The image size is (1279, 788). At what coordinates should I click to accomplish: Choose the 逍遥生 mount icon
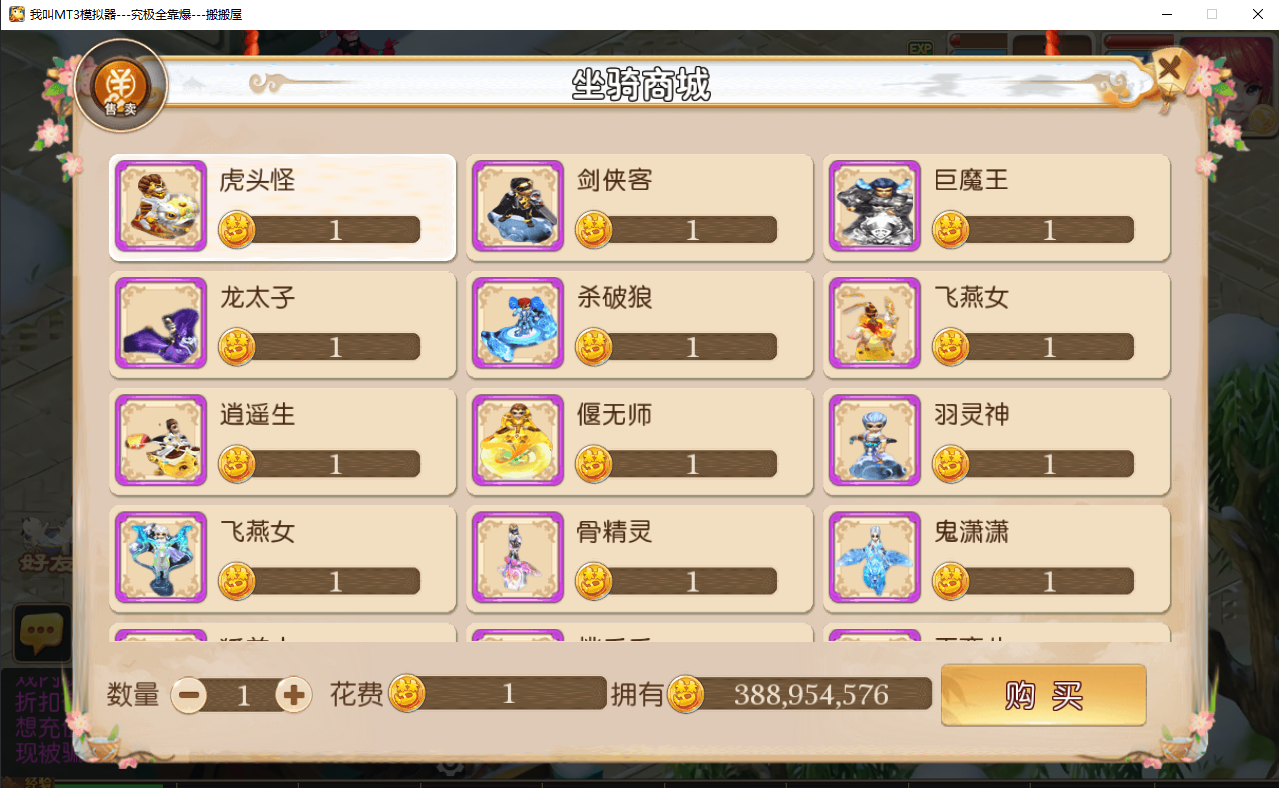161,441
